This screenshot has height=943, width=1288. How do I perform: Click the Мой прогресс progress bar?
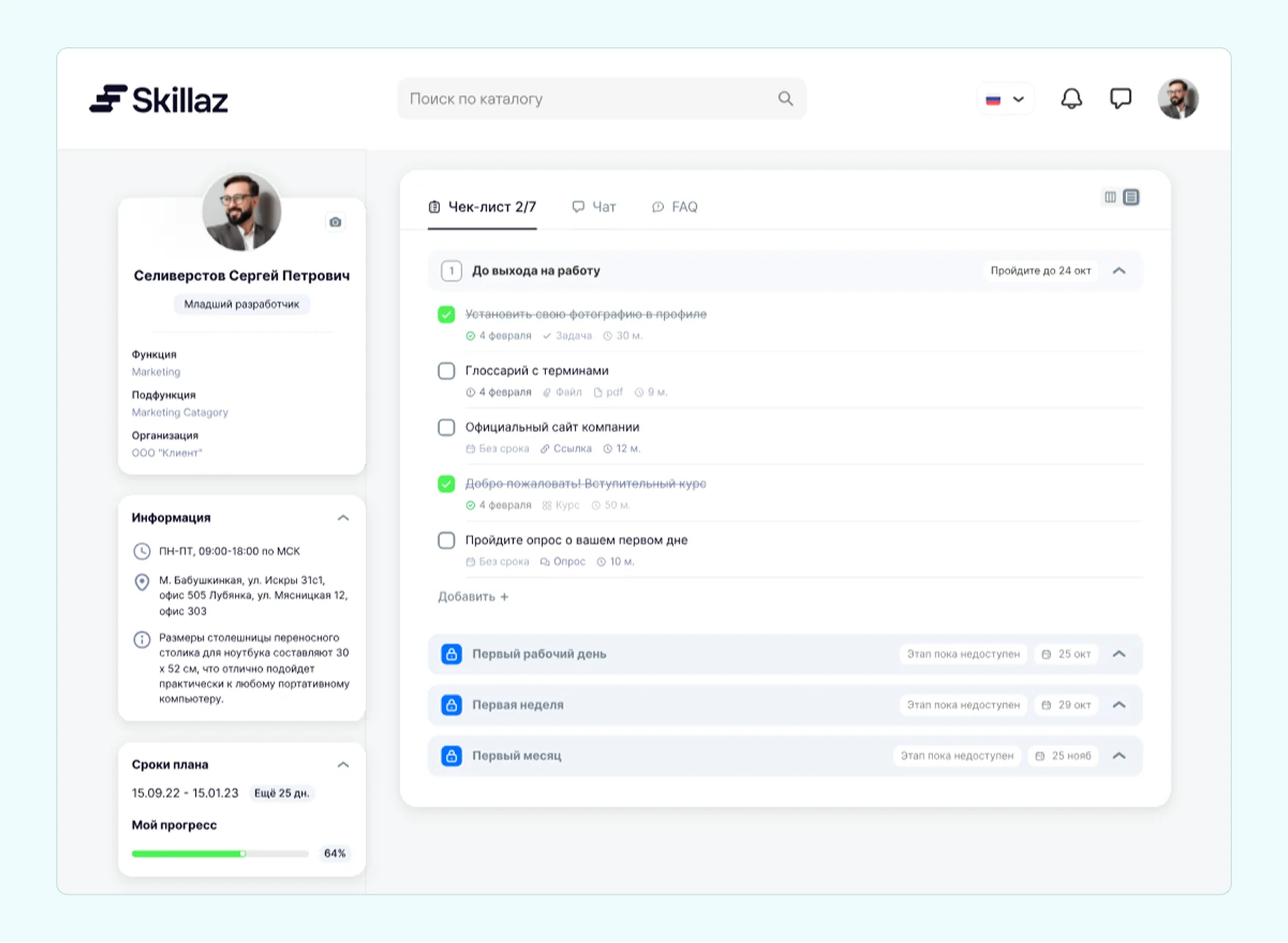coord(220,854)
